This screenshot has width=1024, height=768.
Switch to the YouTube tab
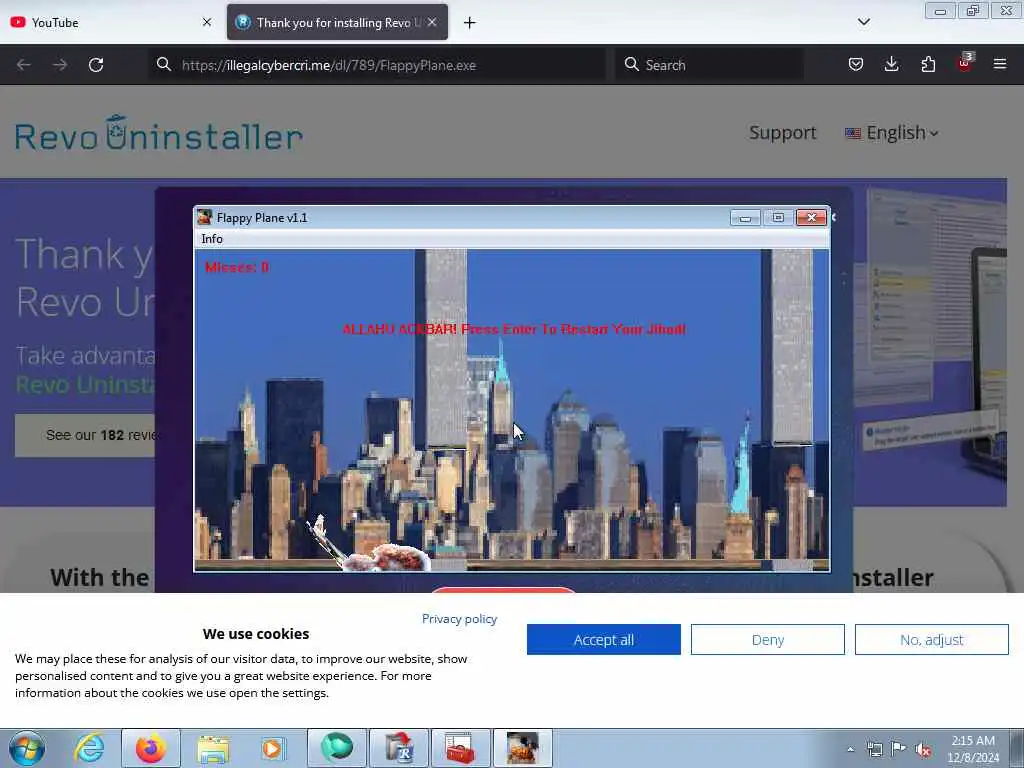pyautogui.click(x=111, y=22)
